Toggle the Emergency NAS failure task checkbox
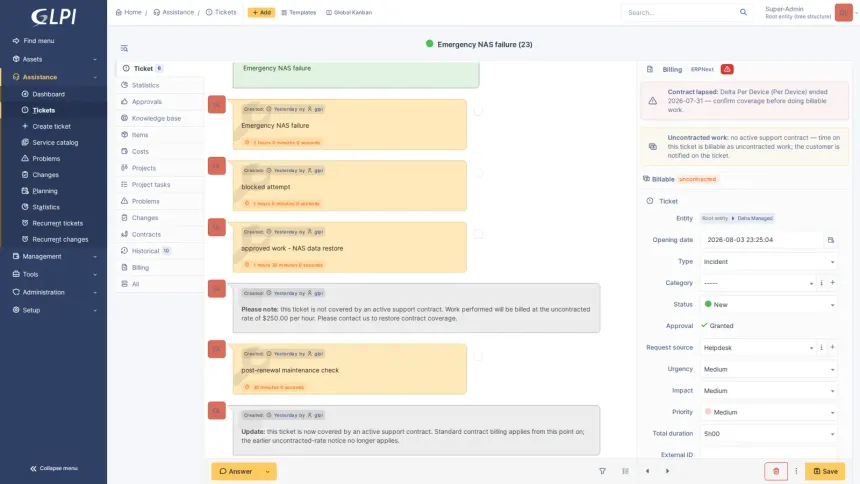This screenshot has height=484, width=860. [x=478, y=111]
